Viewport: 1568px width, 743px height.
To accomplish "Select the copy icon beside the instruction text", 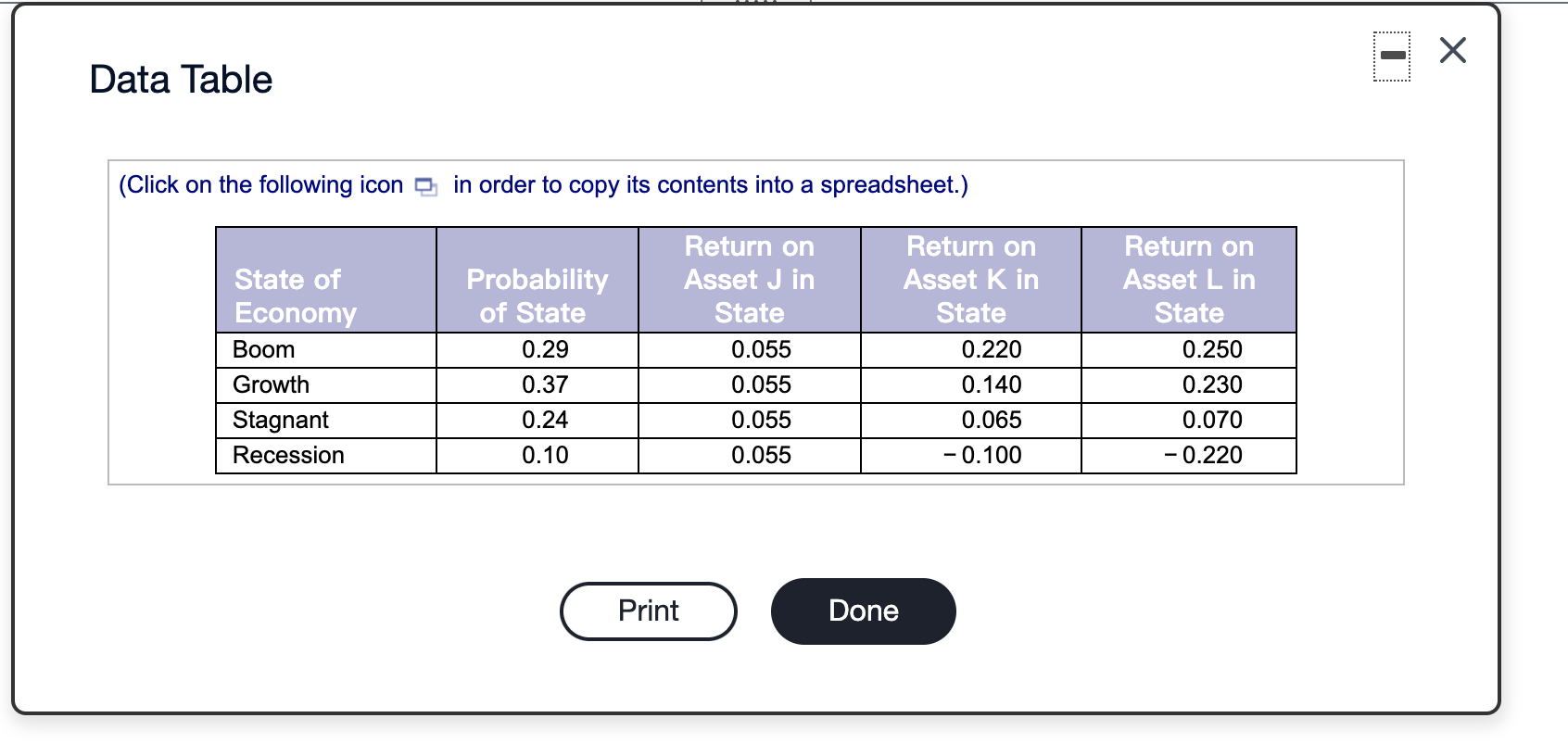I will click(424, 185).
